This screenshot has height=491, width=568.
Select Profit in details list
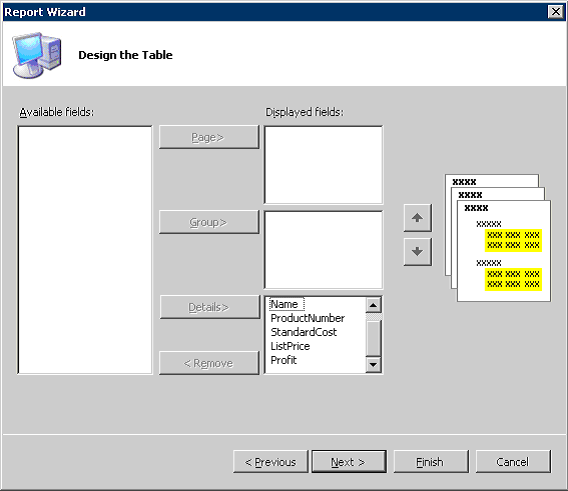tap(284, 360)
